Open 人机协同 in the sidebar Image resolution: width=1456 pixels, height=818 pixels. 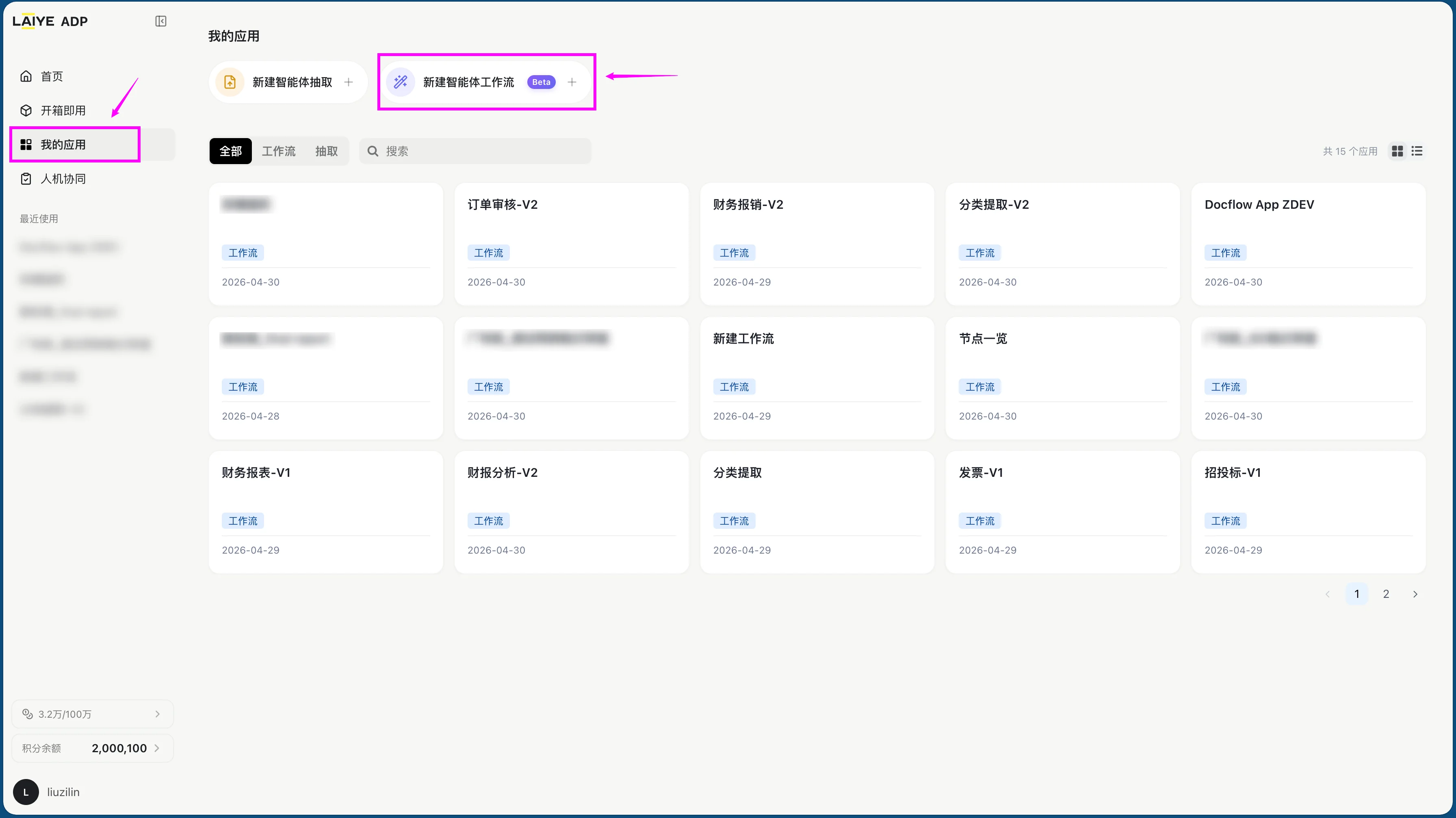92,179
